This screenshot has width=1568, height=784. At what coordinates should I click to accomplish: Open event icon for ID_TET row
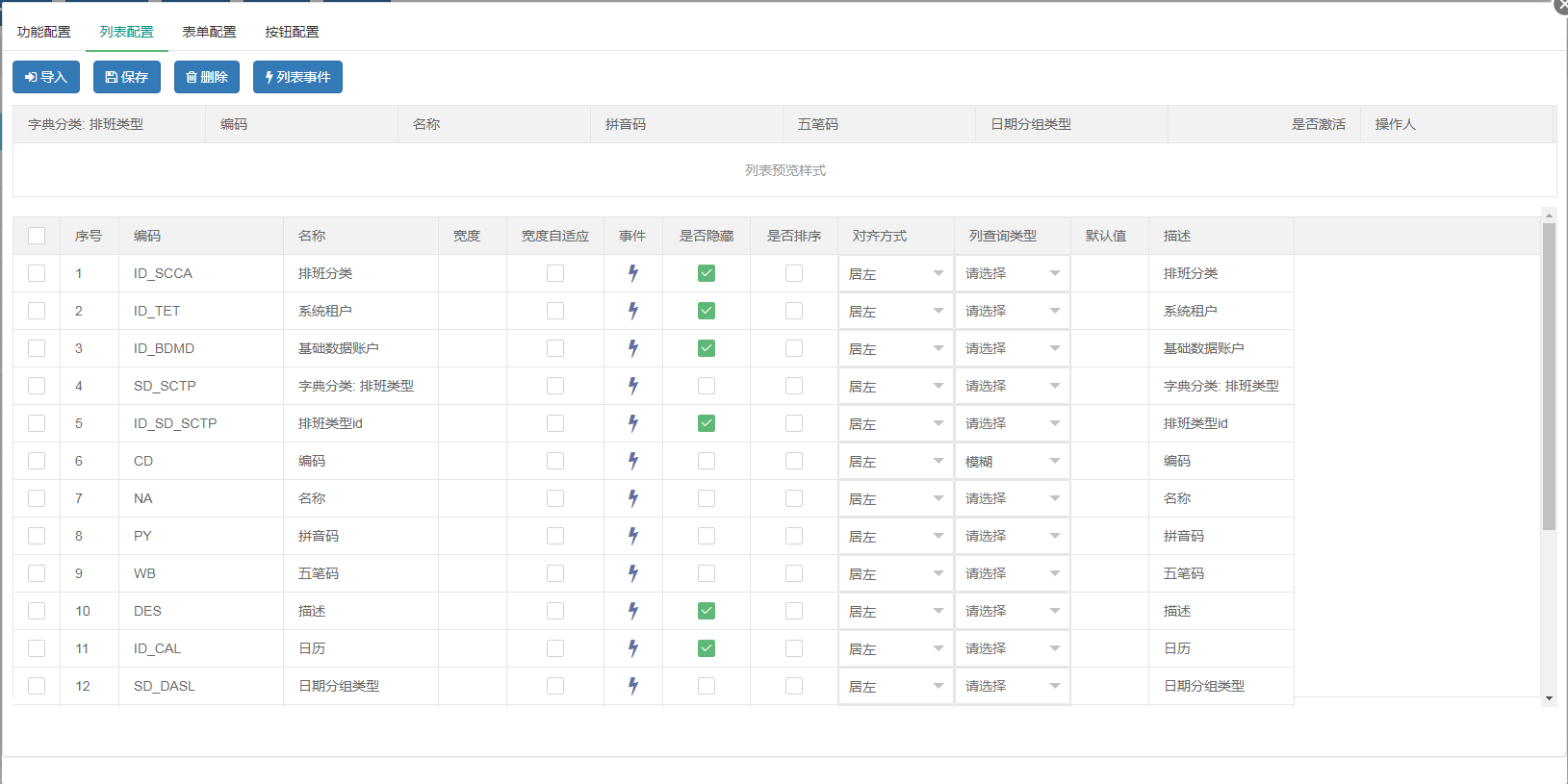[x=633, y=311]
